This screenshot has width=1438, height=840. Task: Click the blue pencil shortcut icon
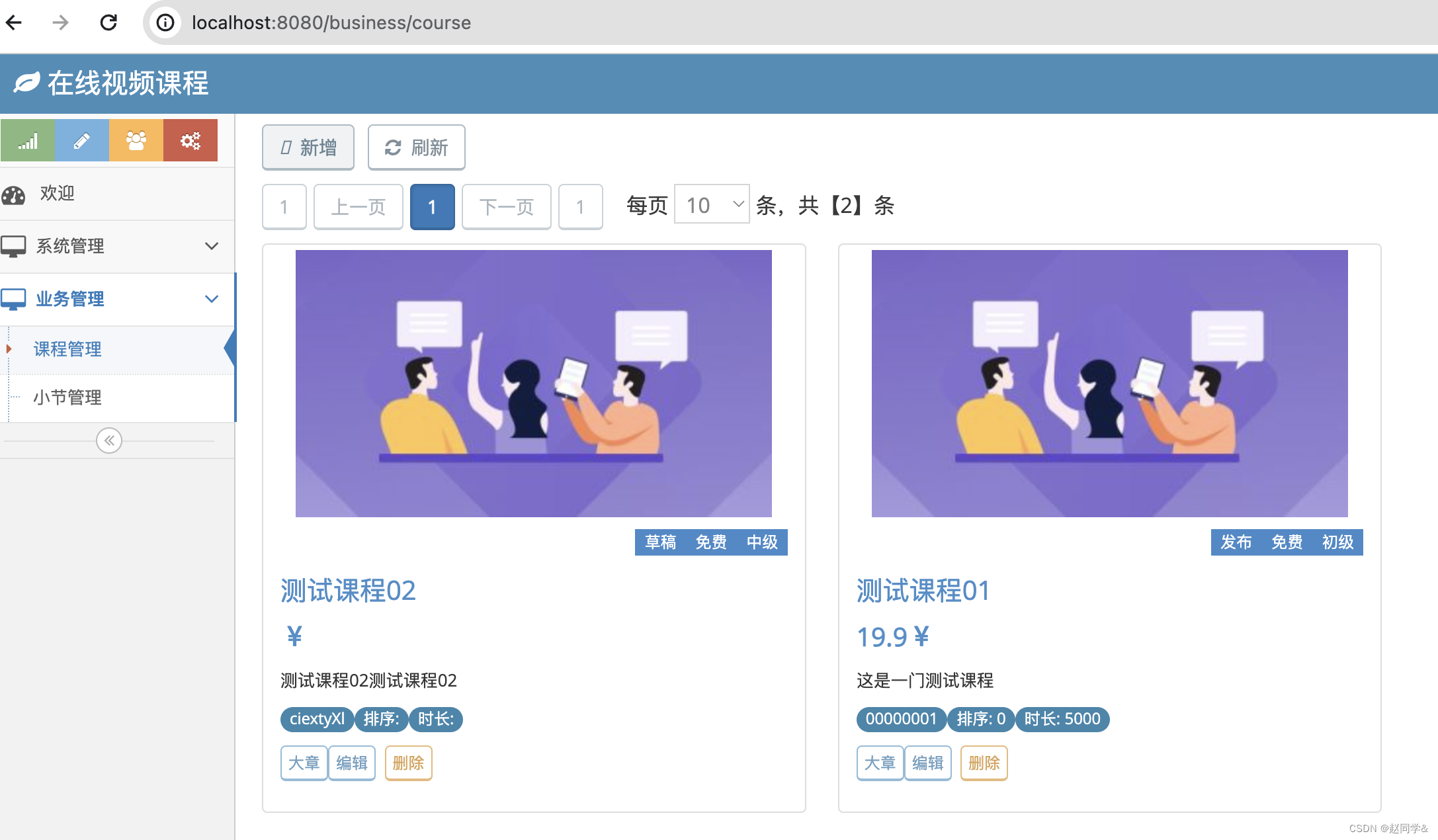pyautogui.click(x=82, y=140)
